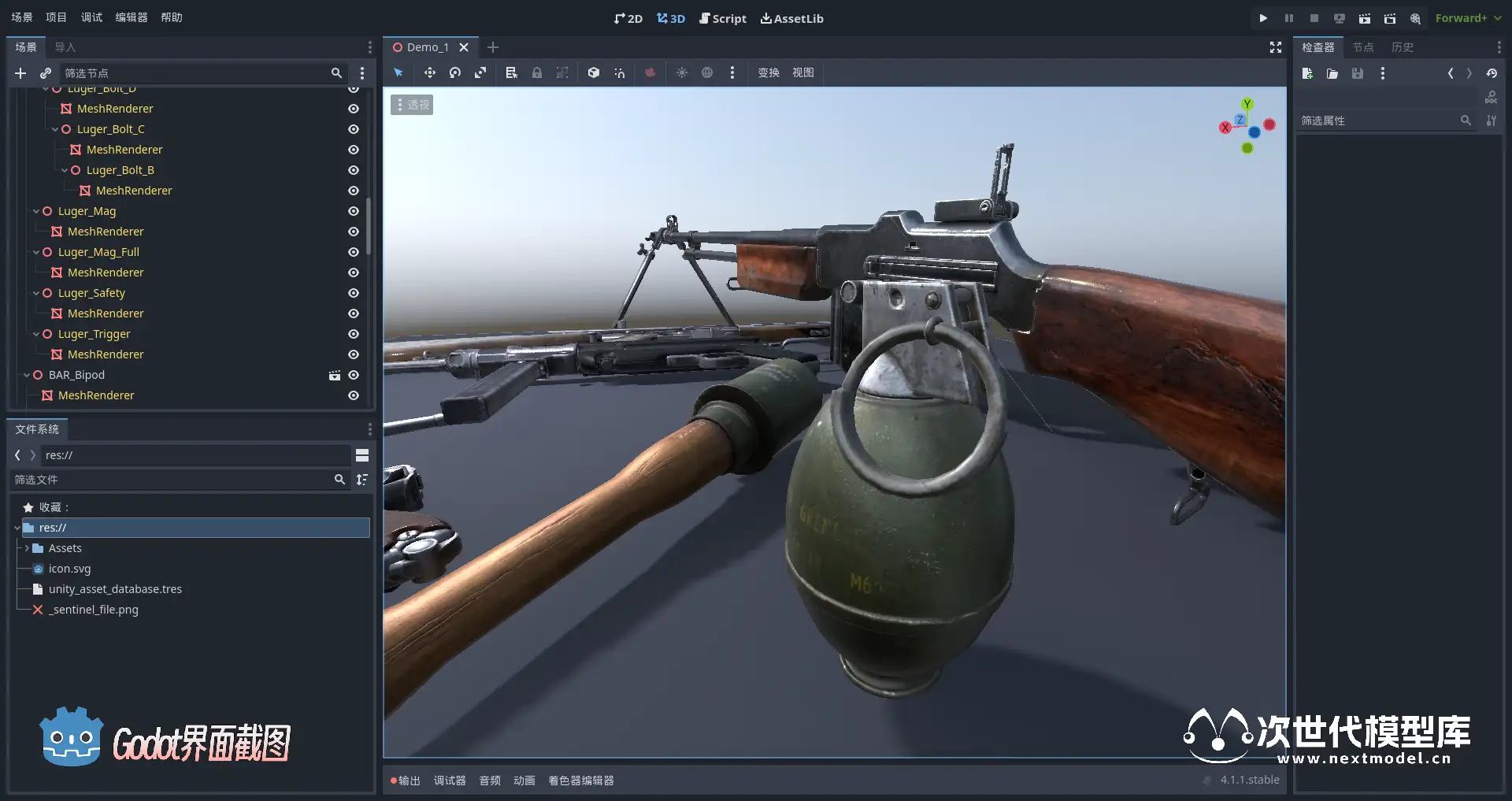Viewport: 1512px width, 801px height.
Task: Switch to the Script workspace
Action: (722, 18)
